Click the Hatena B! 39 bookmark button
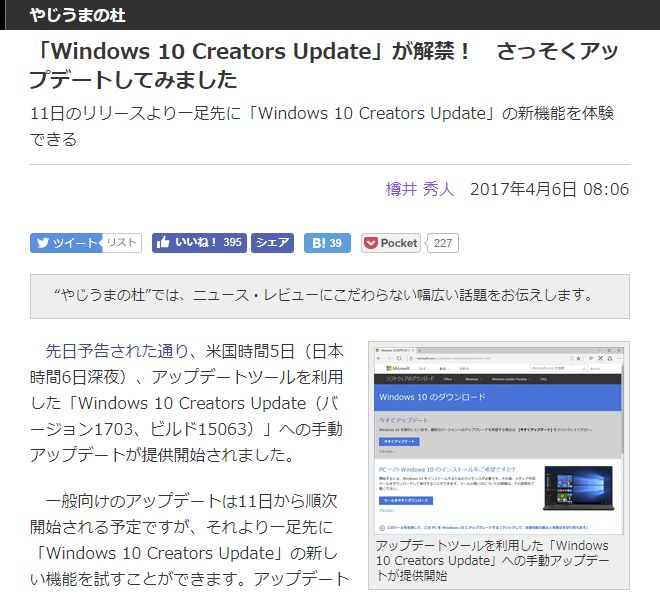Image resolution: width=660 pixels, height=595 pixels. click(327, 243)
